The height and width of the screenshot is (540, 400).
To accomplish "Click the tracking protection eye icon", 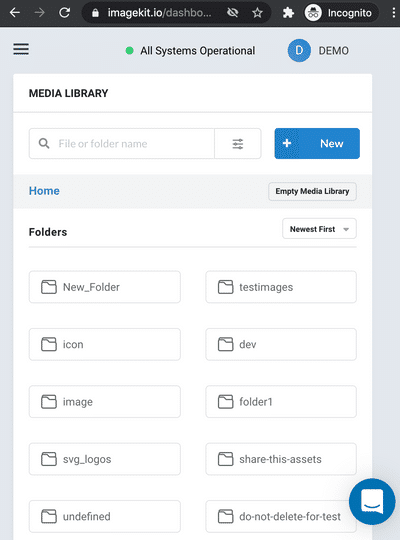I will pos(233,13).
